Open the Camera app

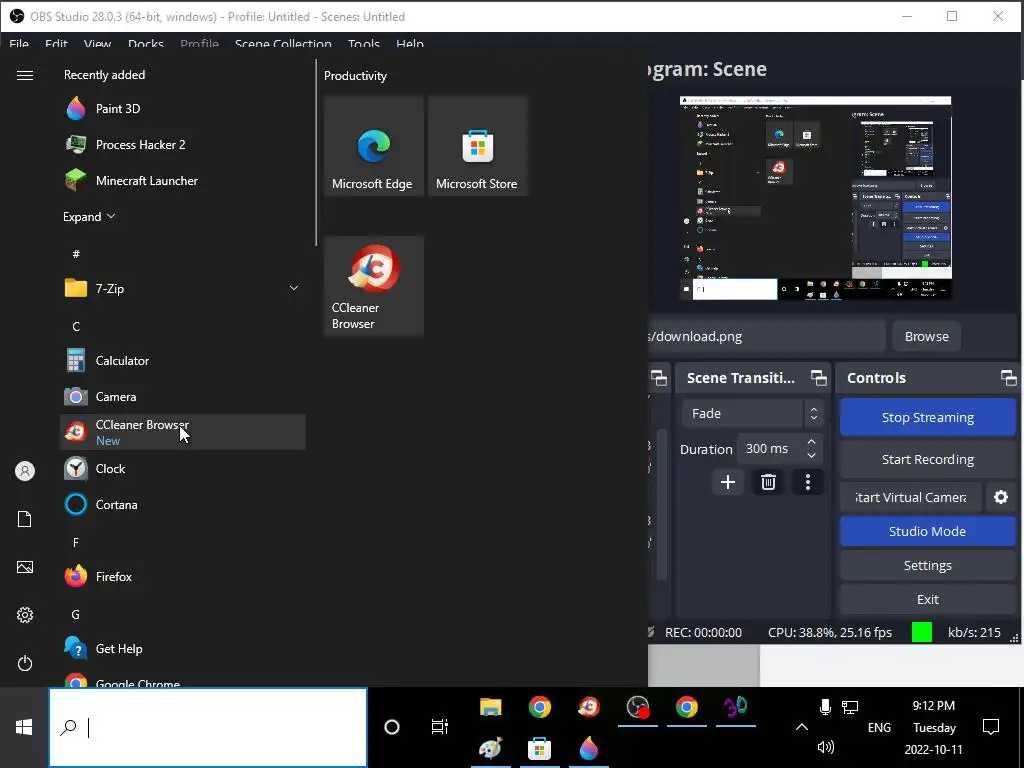coord(183,396)
